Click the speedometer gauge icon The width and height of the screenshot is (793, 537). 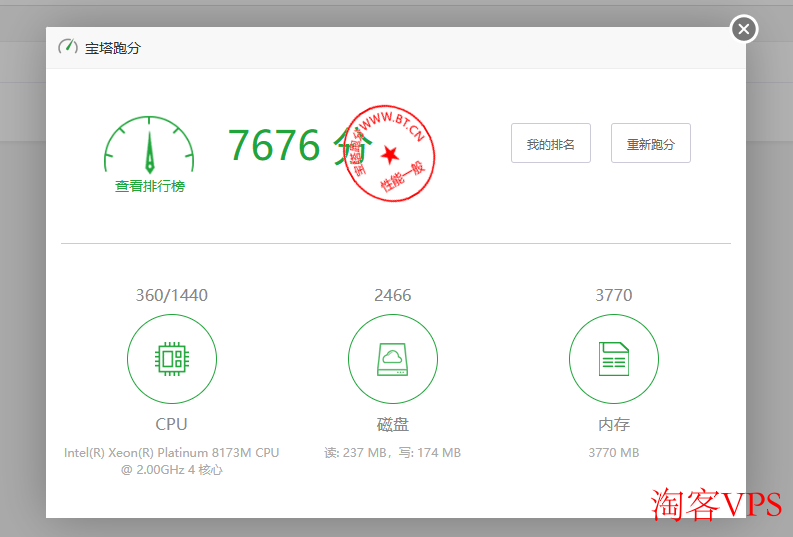point(149,145)
